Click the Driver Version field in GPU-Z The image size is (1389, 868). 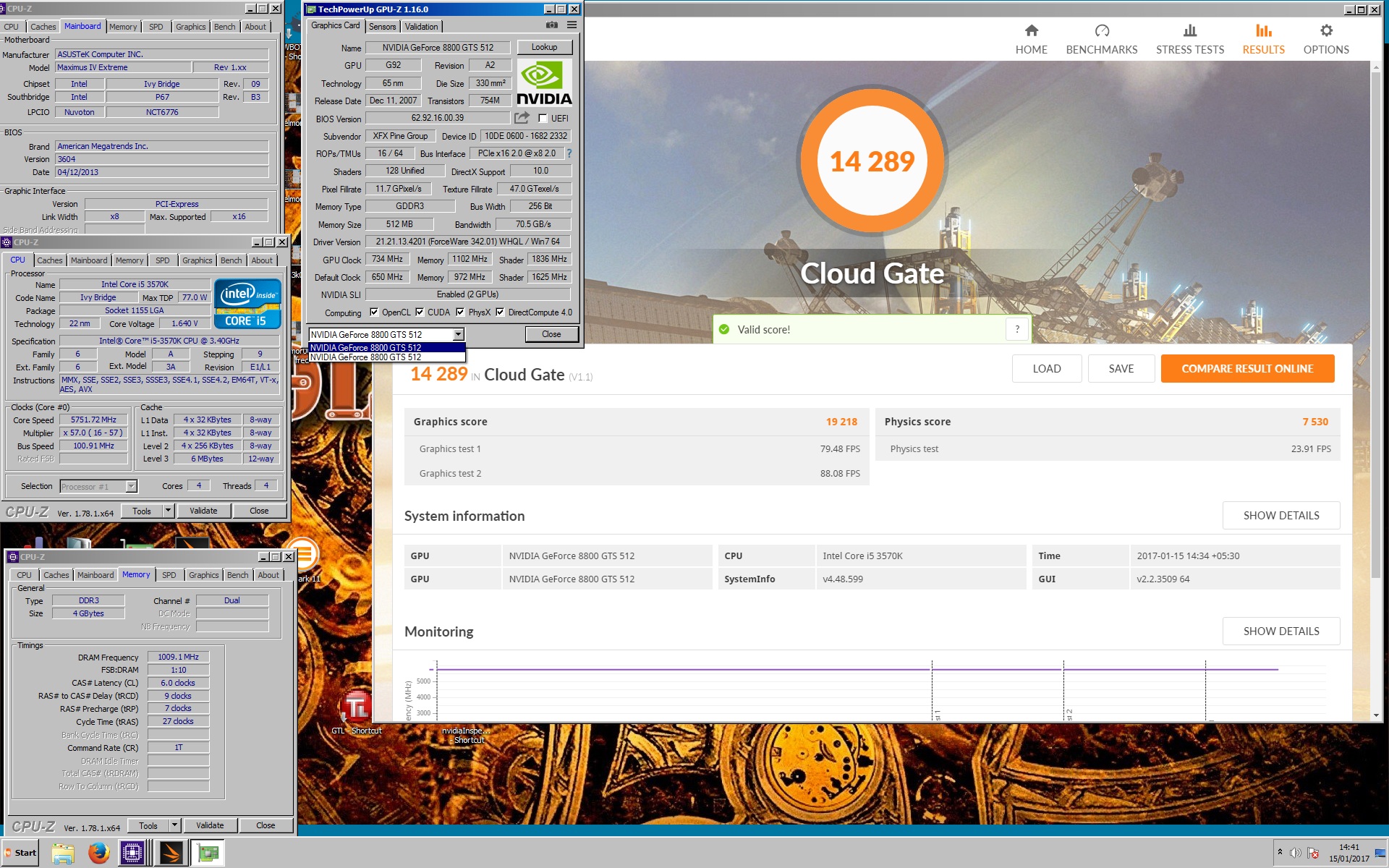(x=468, y=242)
